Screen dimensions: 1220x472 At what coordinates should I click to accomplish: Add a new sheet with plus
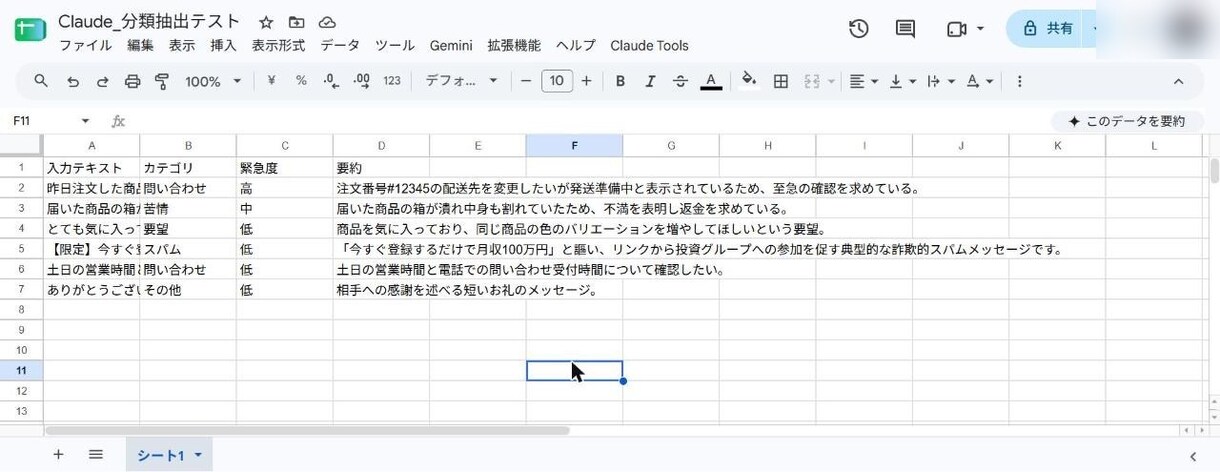point(58,455)
